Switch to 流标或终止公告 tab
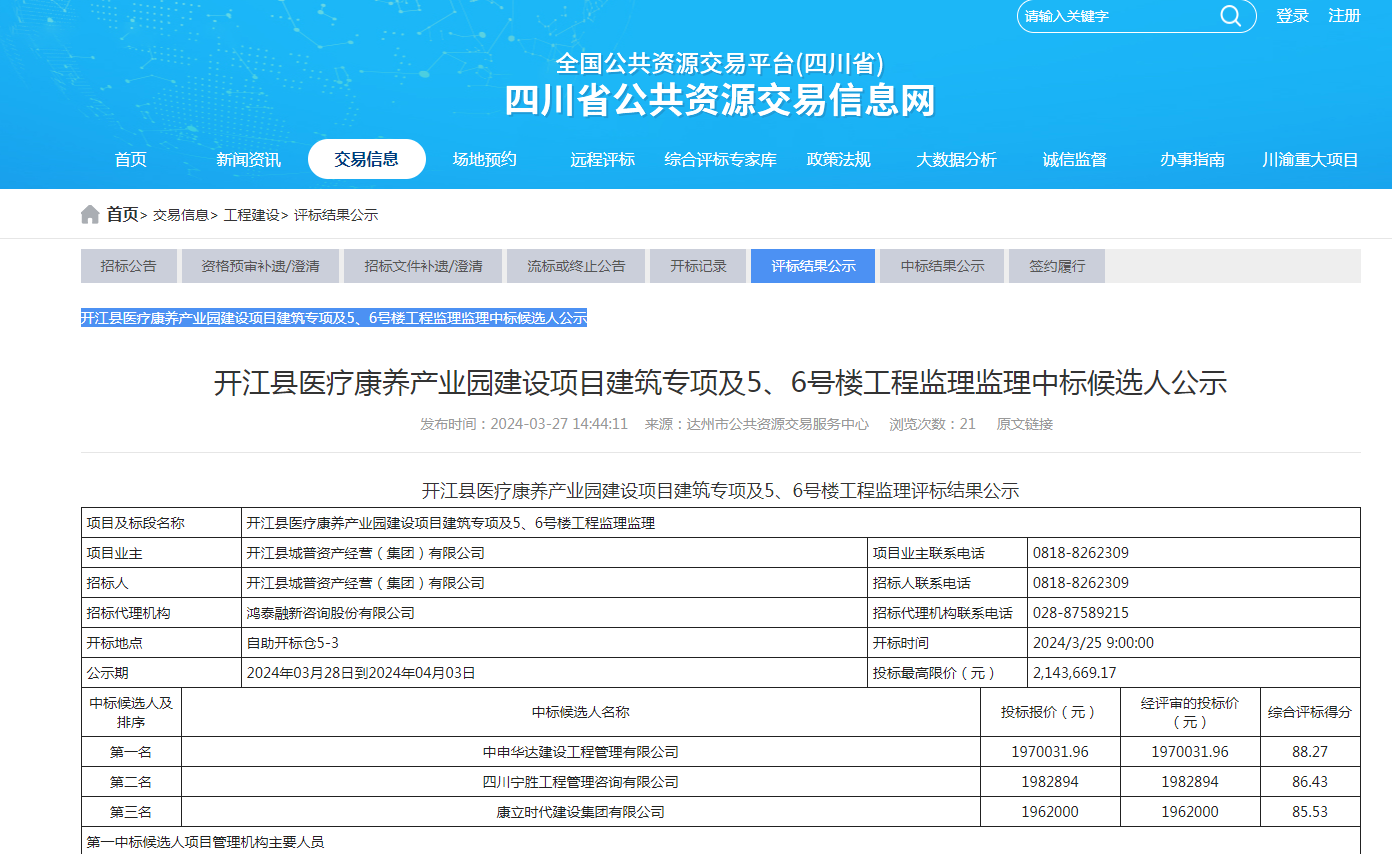 click(x=576, y=266)
